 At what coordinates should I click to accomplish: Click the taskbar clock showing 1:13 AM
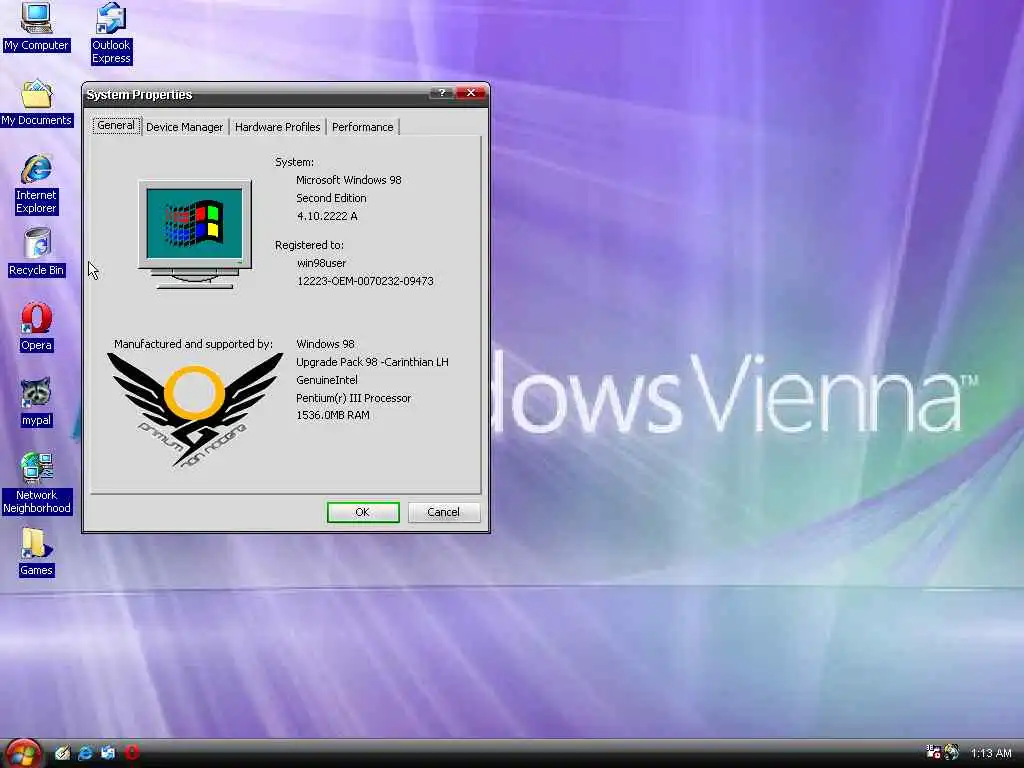(991, 753)
